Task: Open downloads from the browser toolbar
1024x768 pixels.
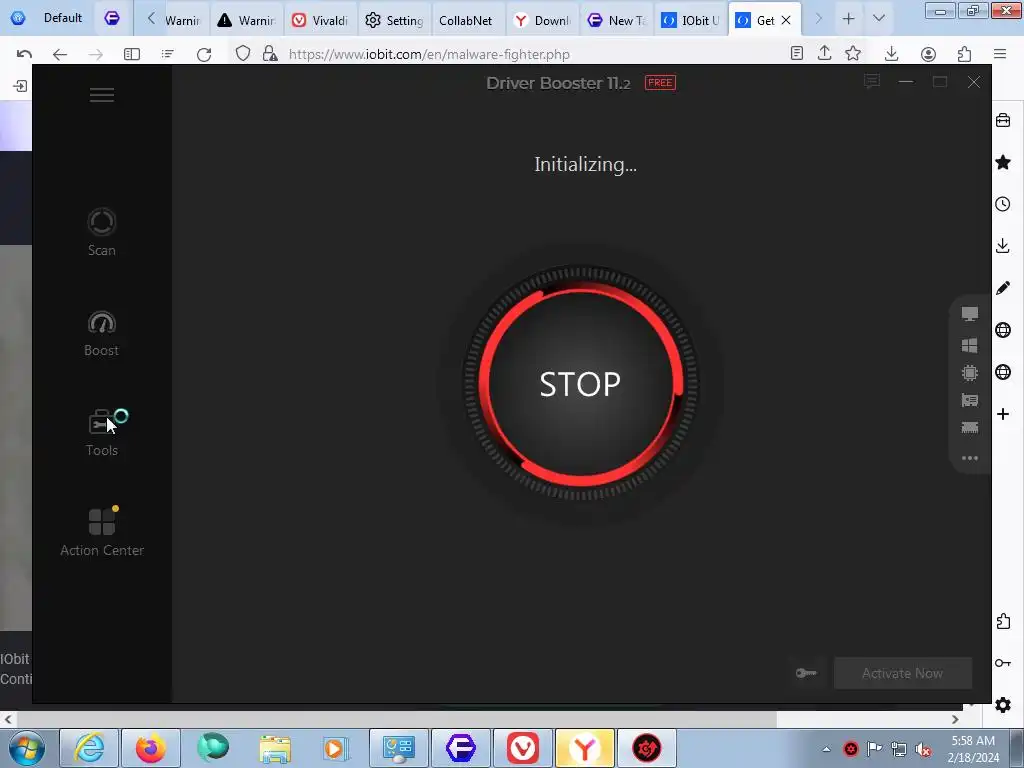Action: coord(891,54)
